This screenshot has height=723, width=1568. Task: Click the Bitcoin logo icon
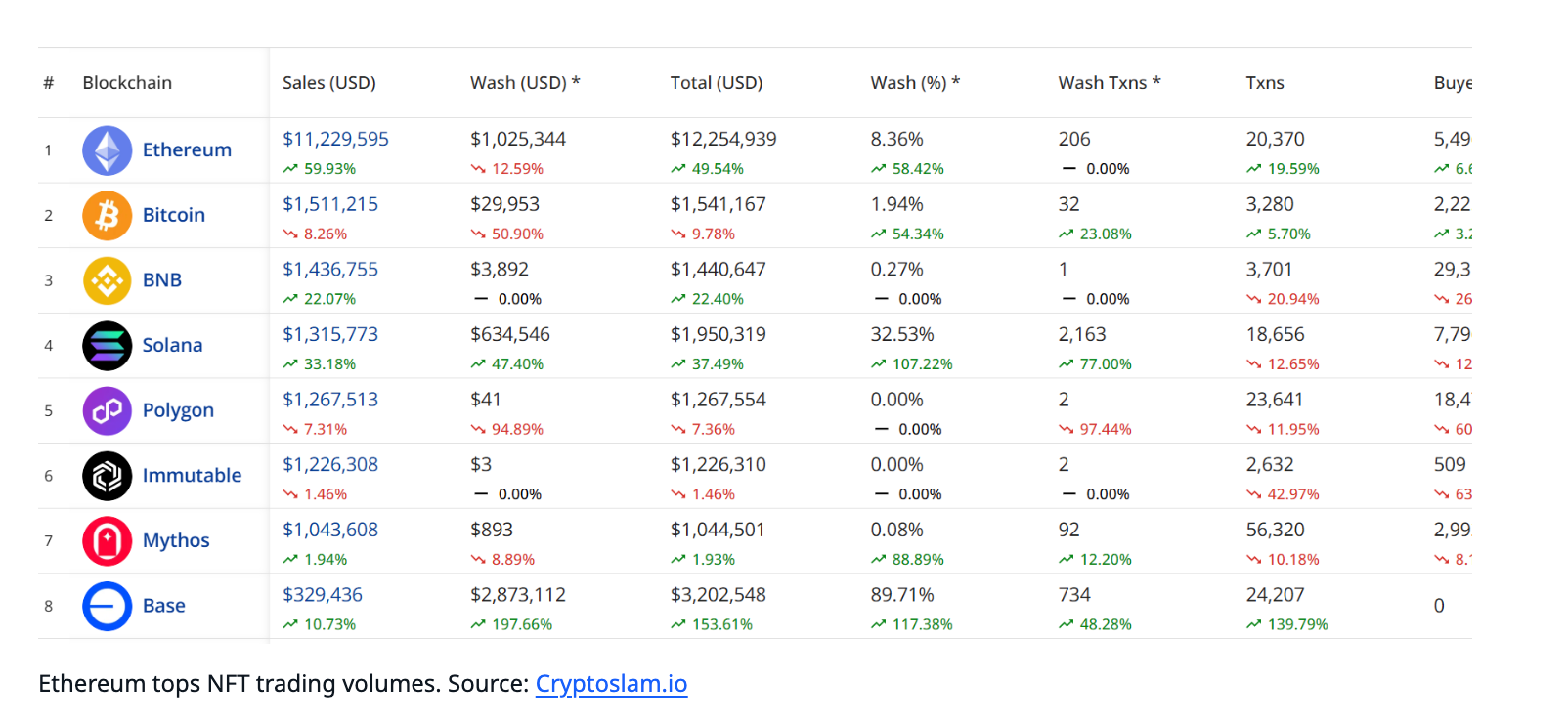pos(108,215)
